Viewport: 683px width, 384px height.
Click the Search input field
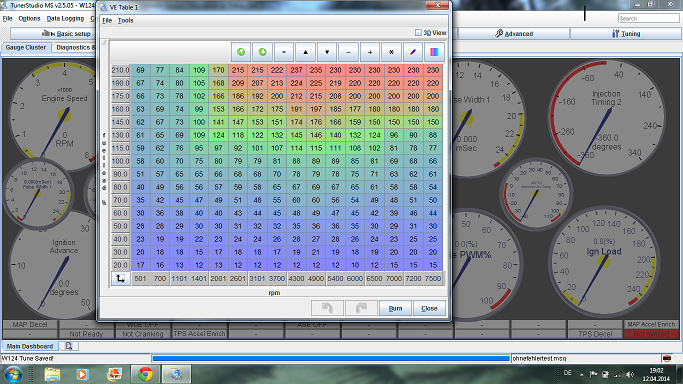click(649, 18)
